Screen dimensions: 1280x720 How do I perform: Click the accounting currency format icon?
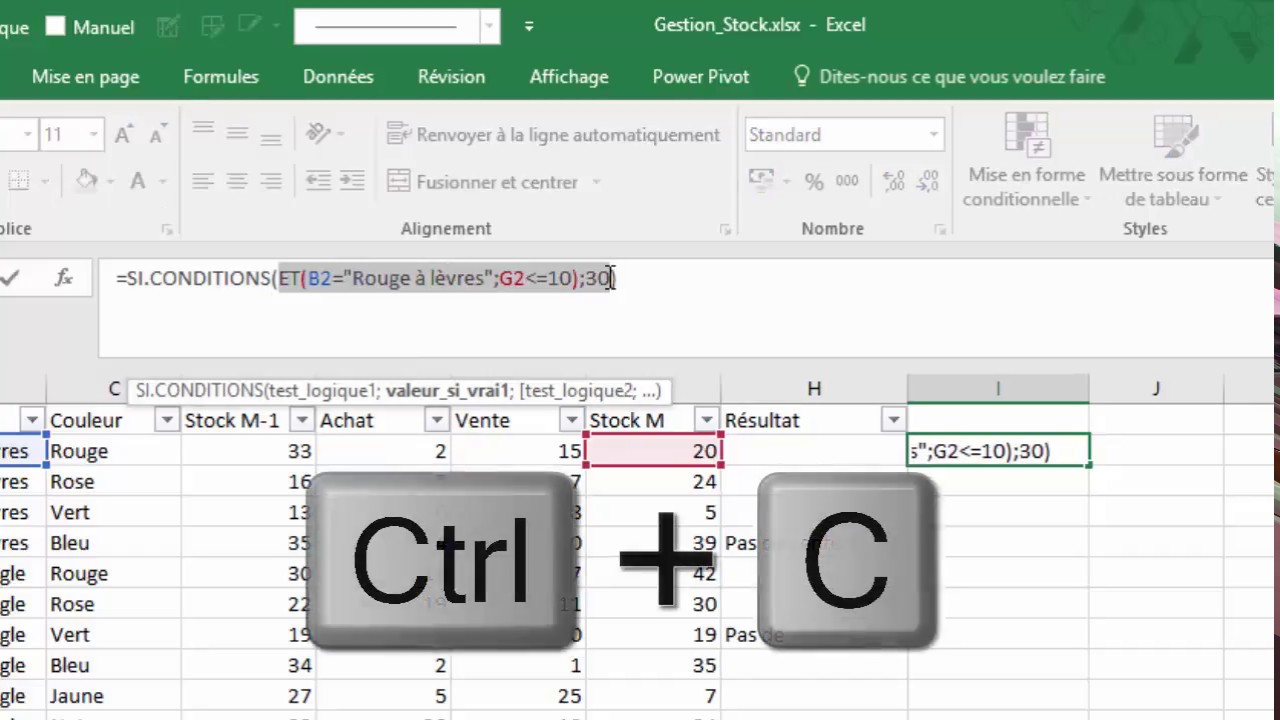click(x=762, y=181)
